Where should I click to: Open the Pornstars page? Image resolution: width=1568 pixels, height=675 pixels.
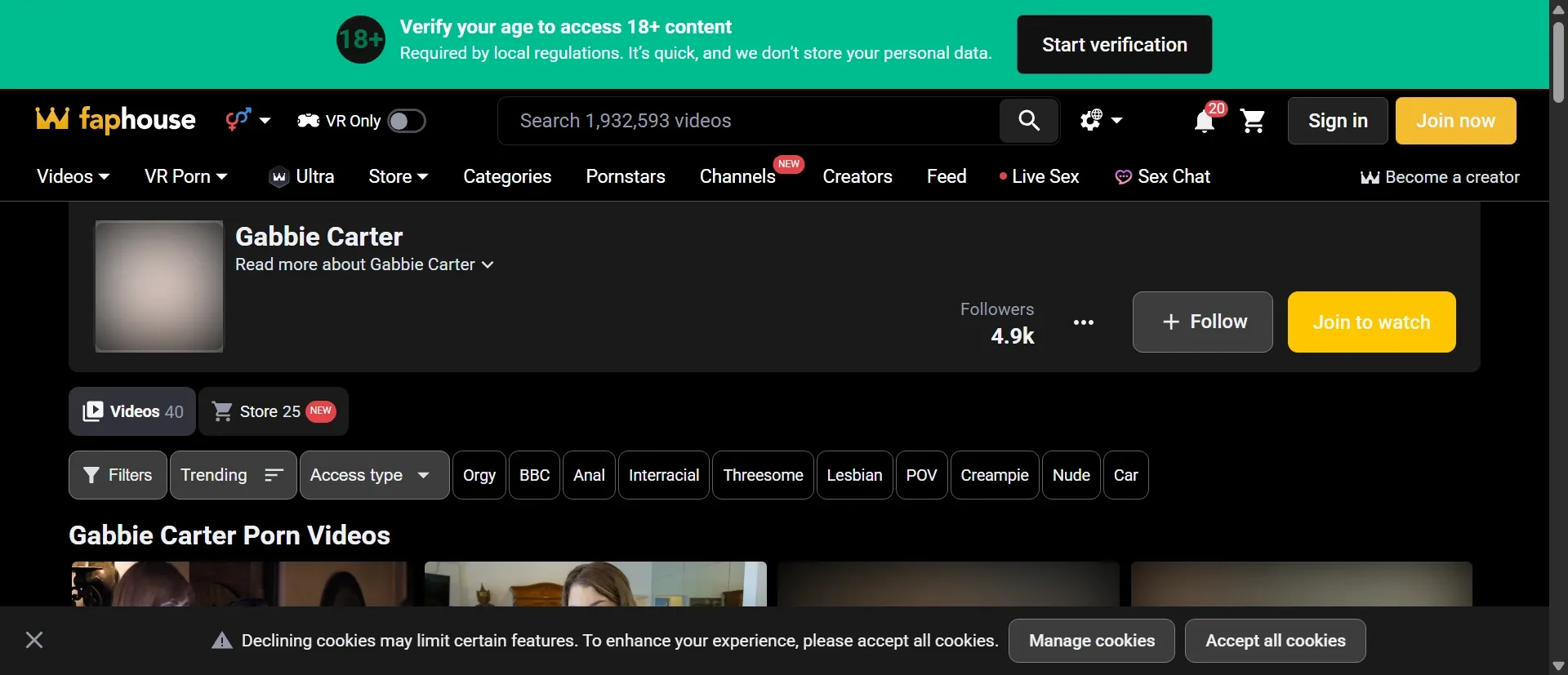coord(626,176)
